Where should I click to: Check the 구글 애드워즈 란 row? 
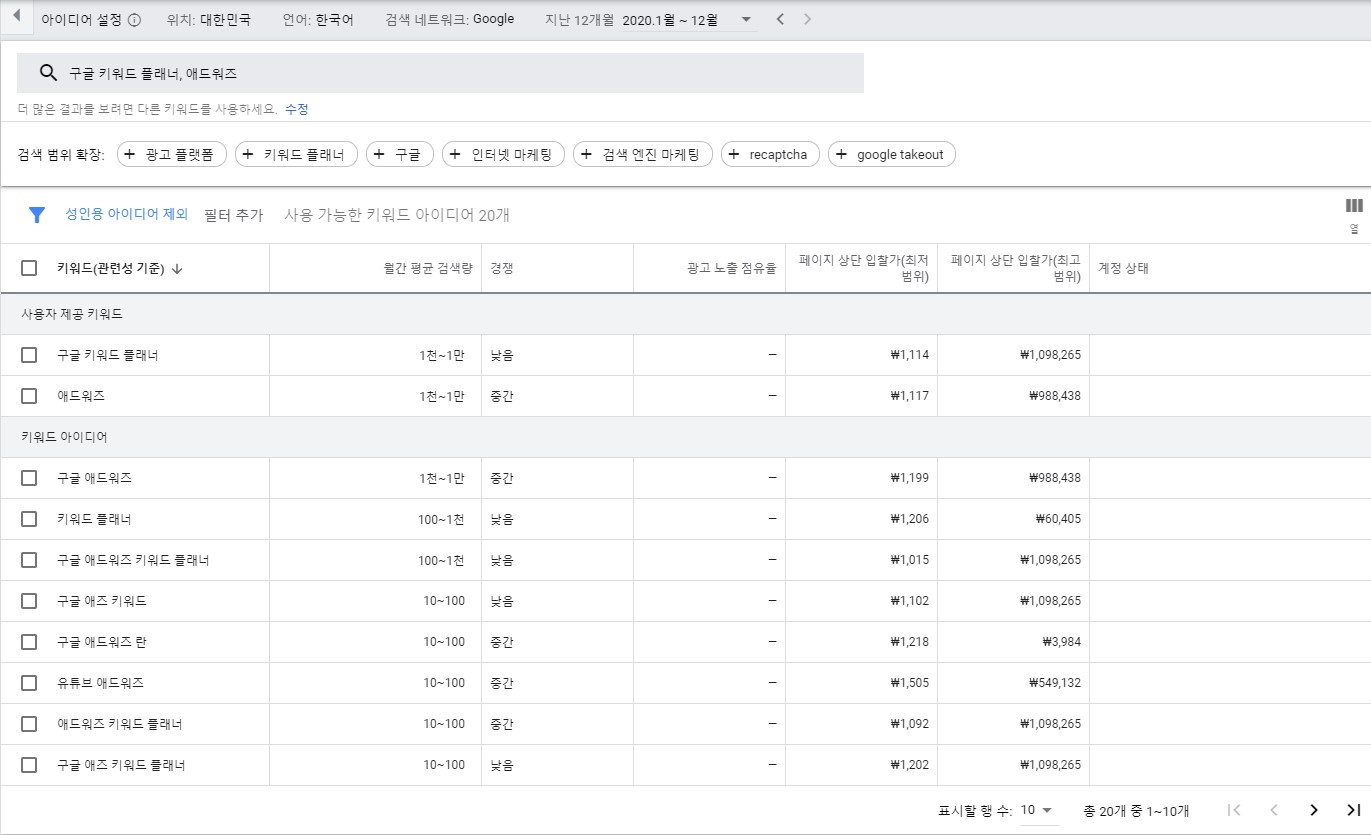pos(29,642)
